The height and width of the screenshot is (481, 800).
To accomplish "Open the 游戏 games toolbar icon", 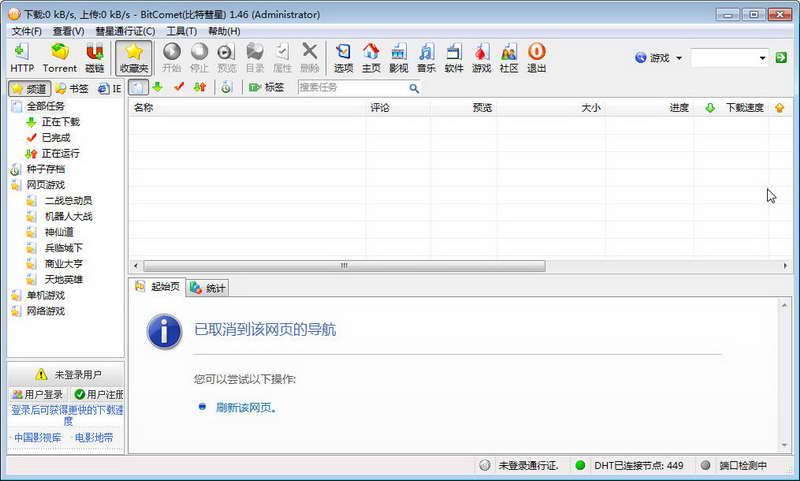I will 481,58.
